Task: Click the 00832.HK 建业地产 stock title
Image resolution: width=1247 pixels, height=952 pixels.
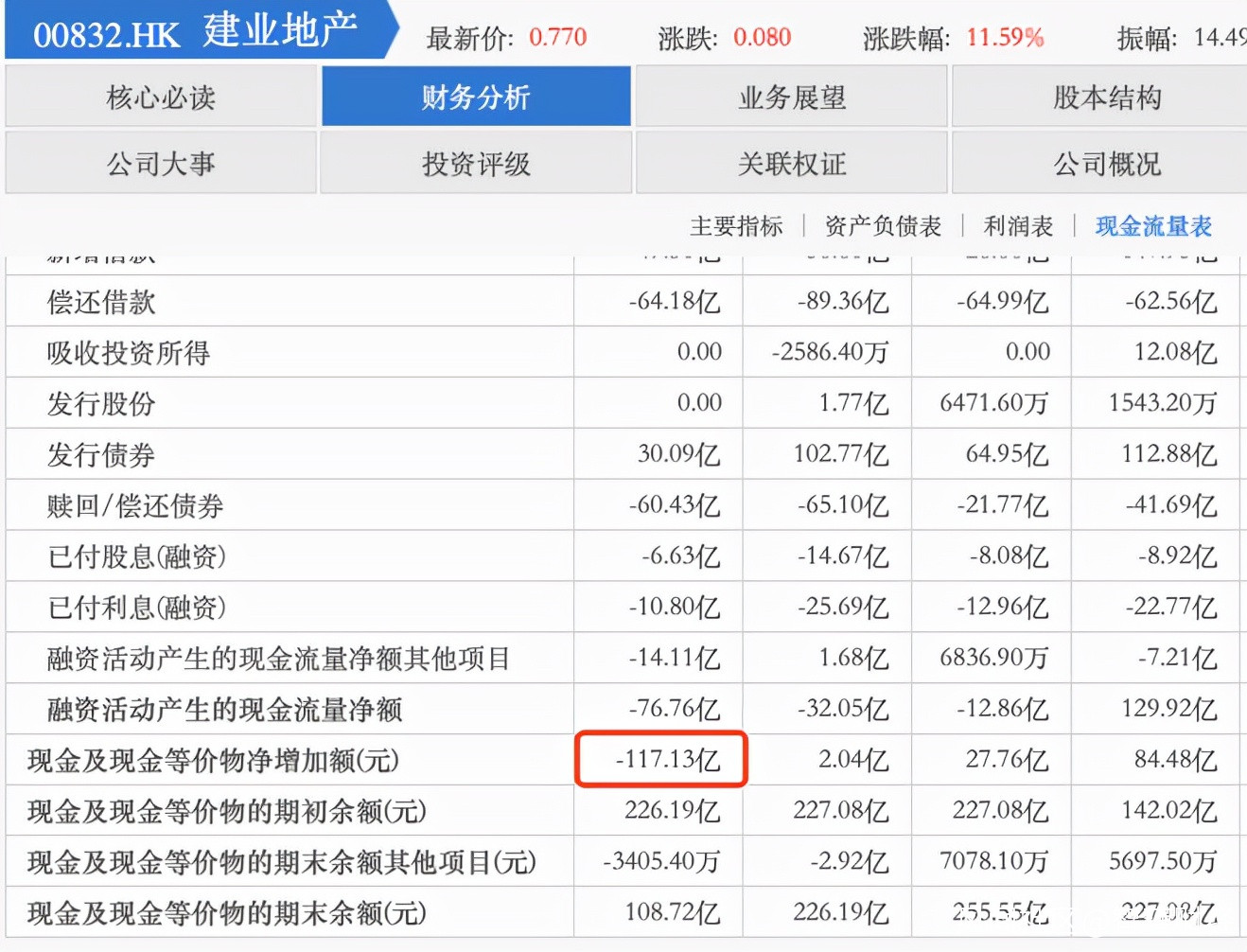Action: point(196,32)
